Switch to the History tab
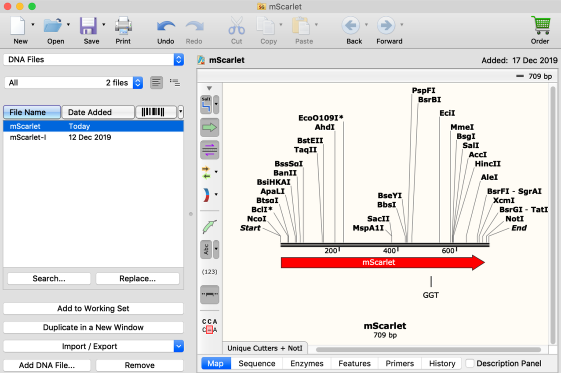Image resolution: width=561 pixels, height=375 pixels. [x=442, y=363]
